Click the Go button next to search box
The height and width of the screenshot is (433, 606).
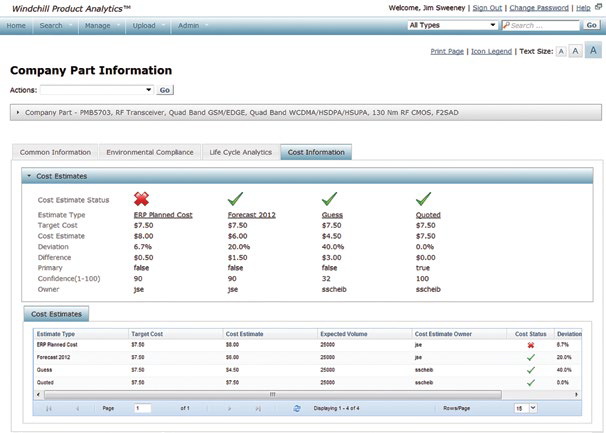[x=592, y=25]
